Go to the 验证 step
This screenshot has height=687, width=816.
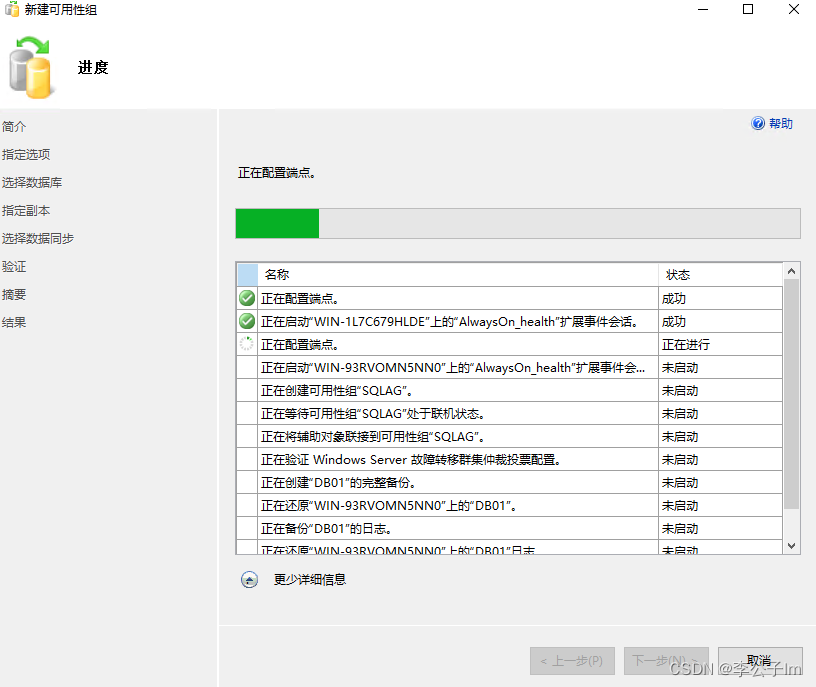click(x=14, y=267)
